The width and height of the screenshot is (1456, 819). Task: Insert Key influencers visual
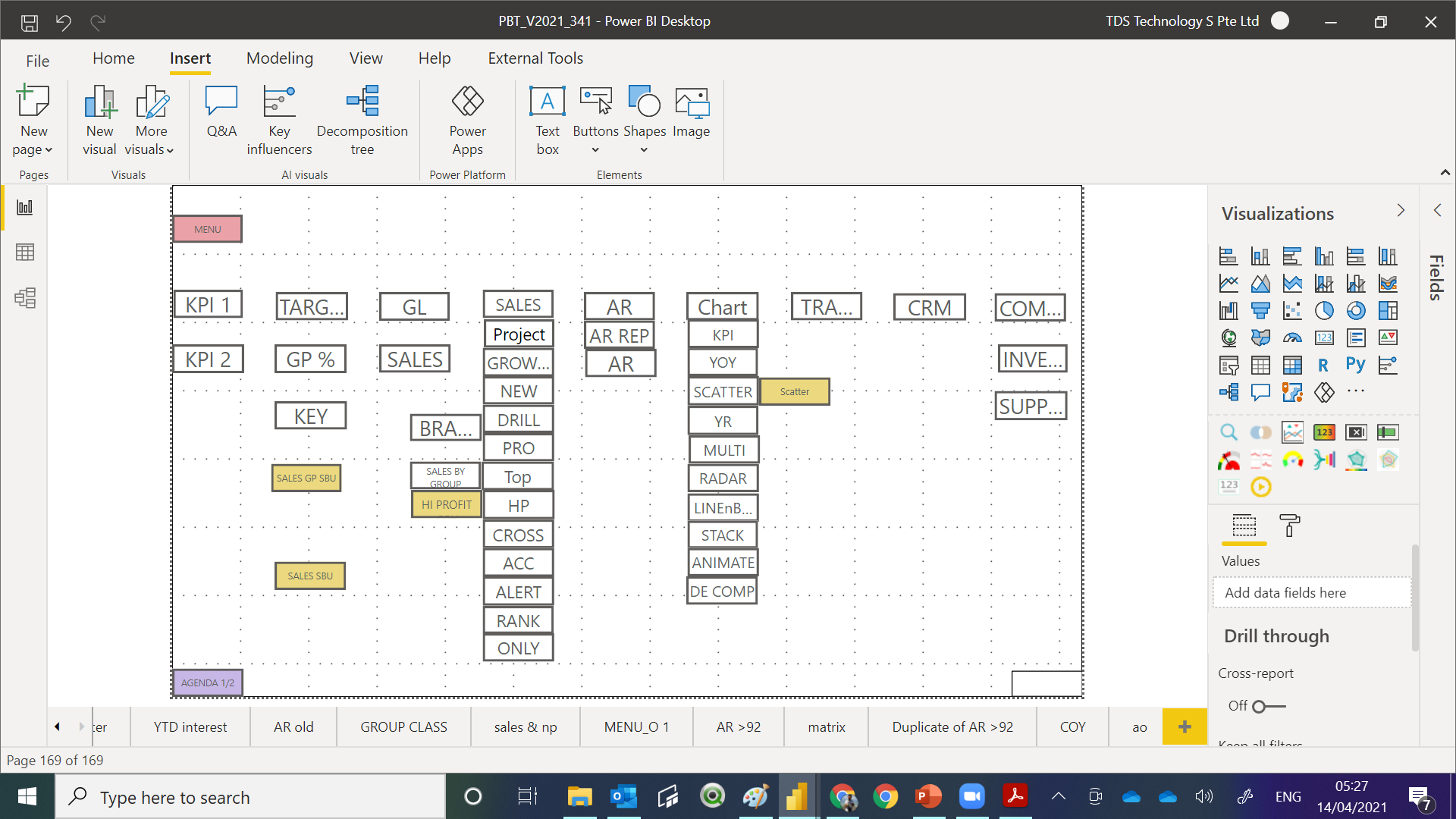tap(279, 121)
